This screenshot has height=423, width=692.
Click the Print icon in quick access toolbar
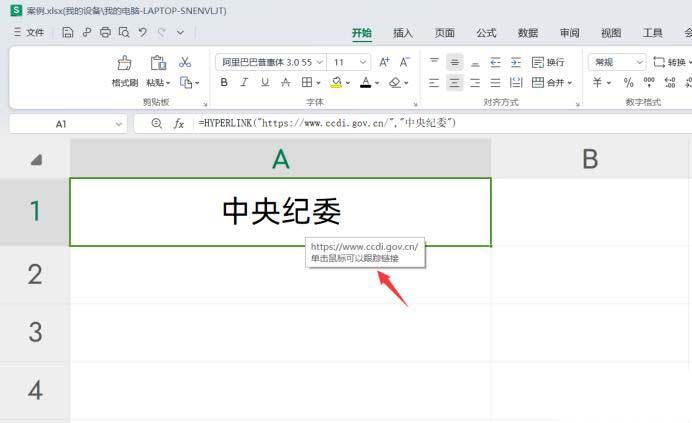(105, 32)
